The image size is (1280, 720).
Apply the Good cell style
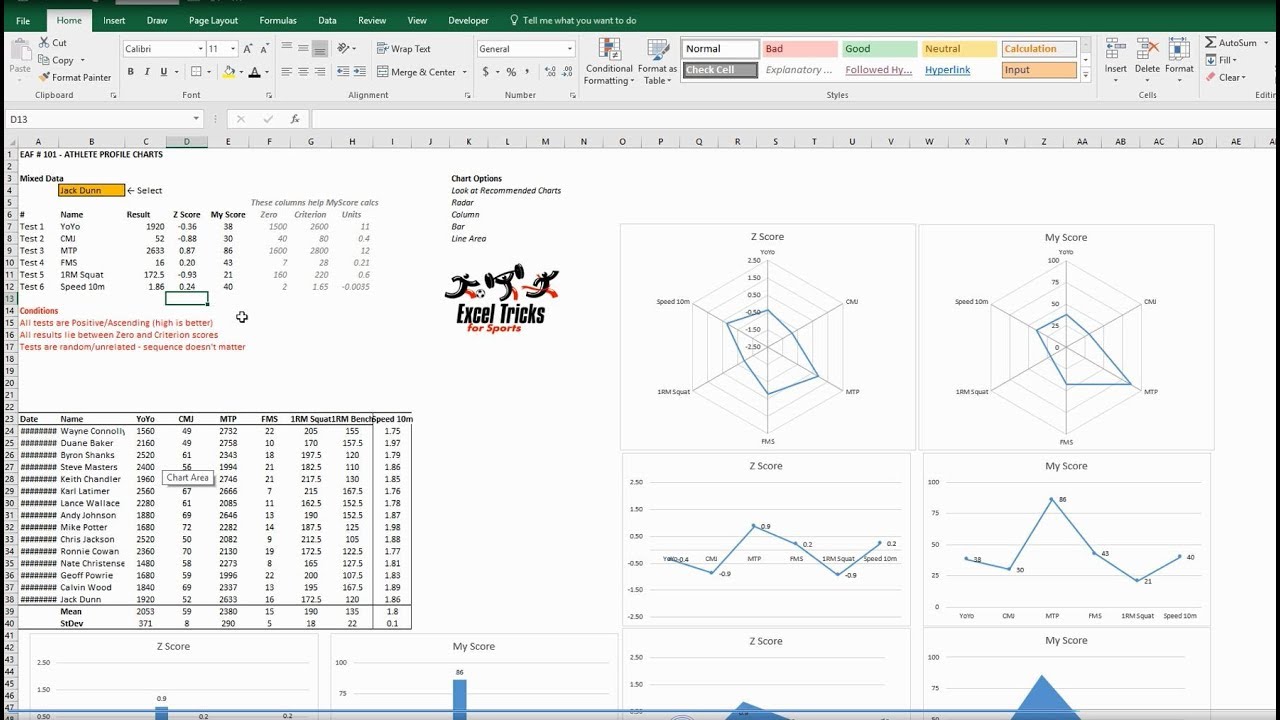pyautogui.click(x=879, y=49)
